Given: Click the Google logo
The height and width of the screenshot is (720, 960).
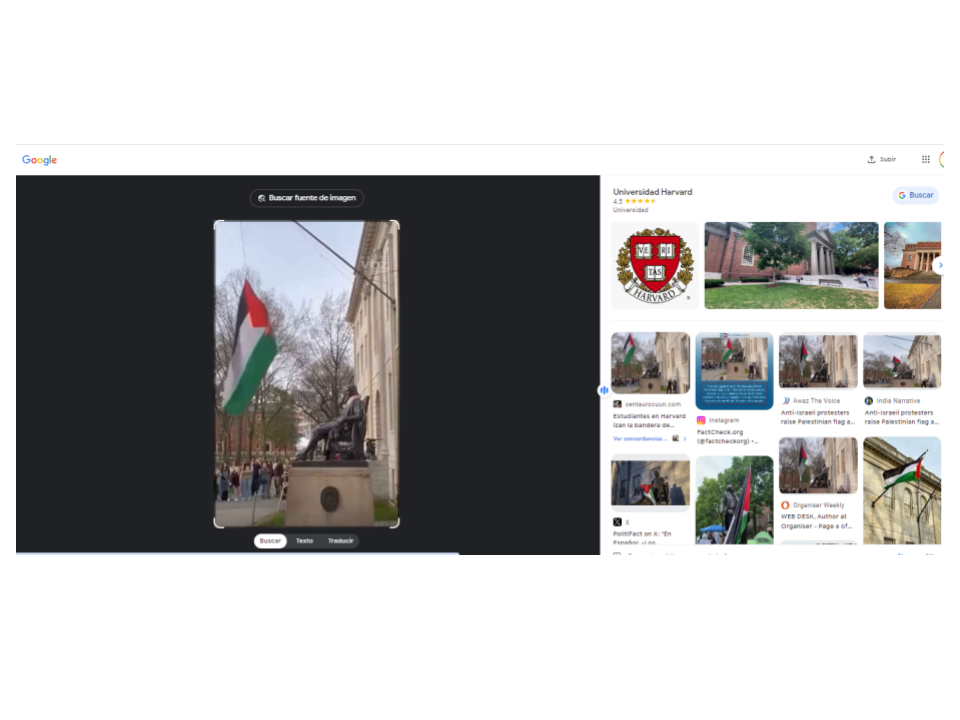Looking at the screenshot, I should coord(40,160).
